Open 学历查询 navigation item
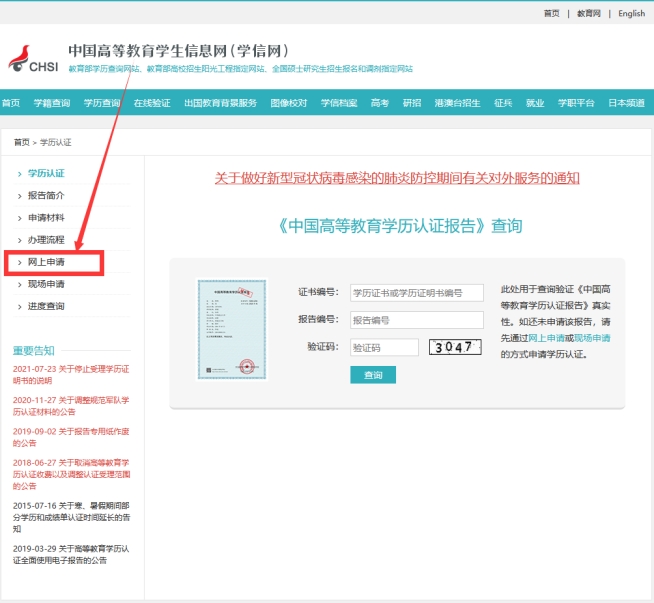654x603 pixels. click(102, 103)
